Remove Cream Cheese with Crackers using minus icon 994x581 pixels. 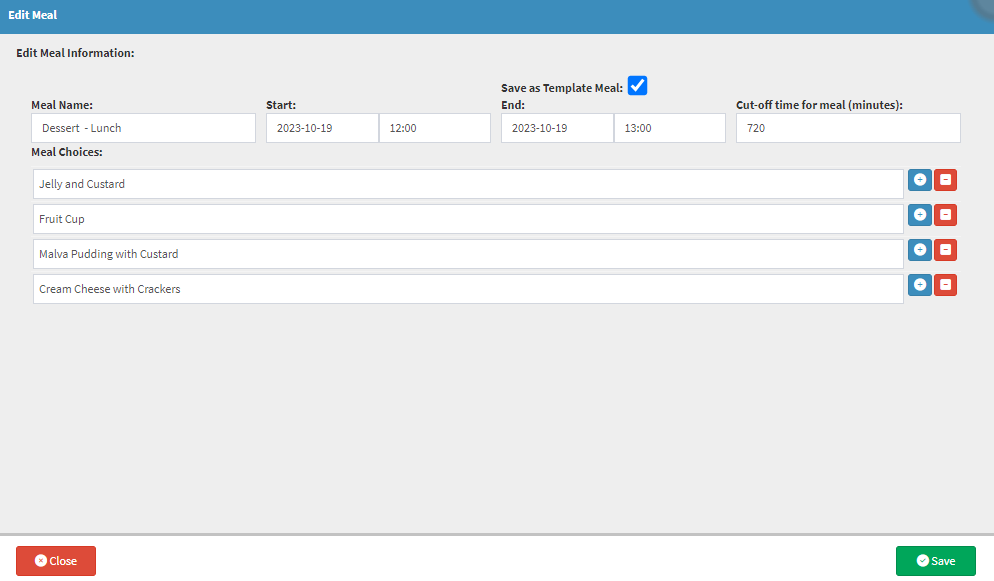click(x=945, y=285)
